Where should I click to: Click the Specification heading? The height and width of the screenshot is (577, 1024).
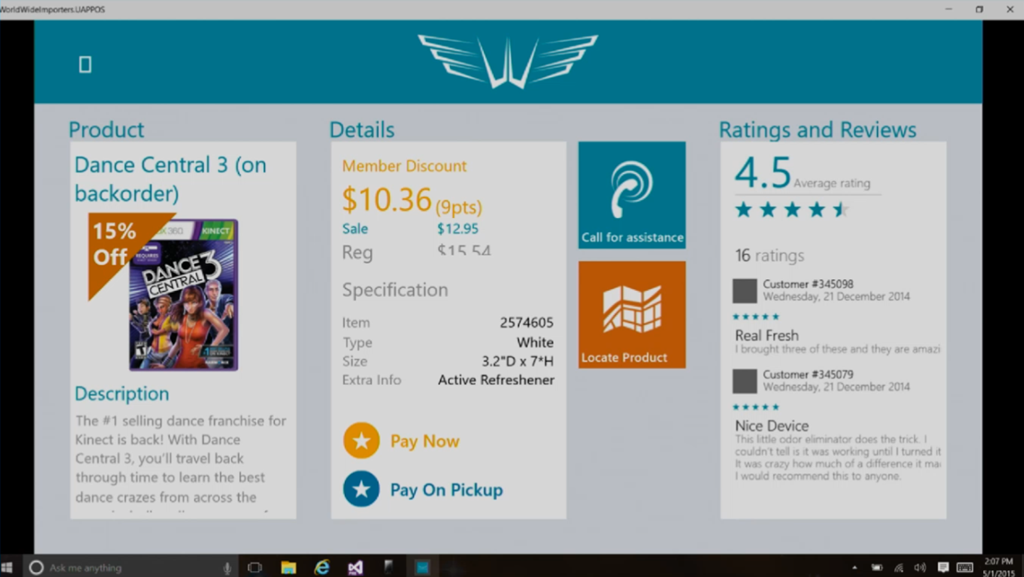395,290
